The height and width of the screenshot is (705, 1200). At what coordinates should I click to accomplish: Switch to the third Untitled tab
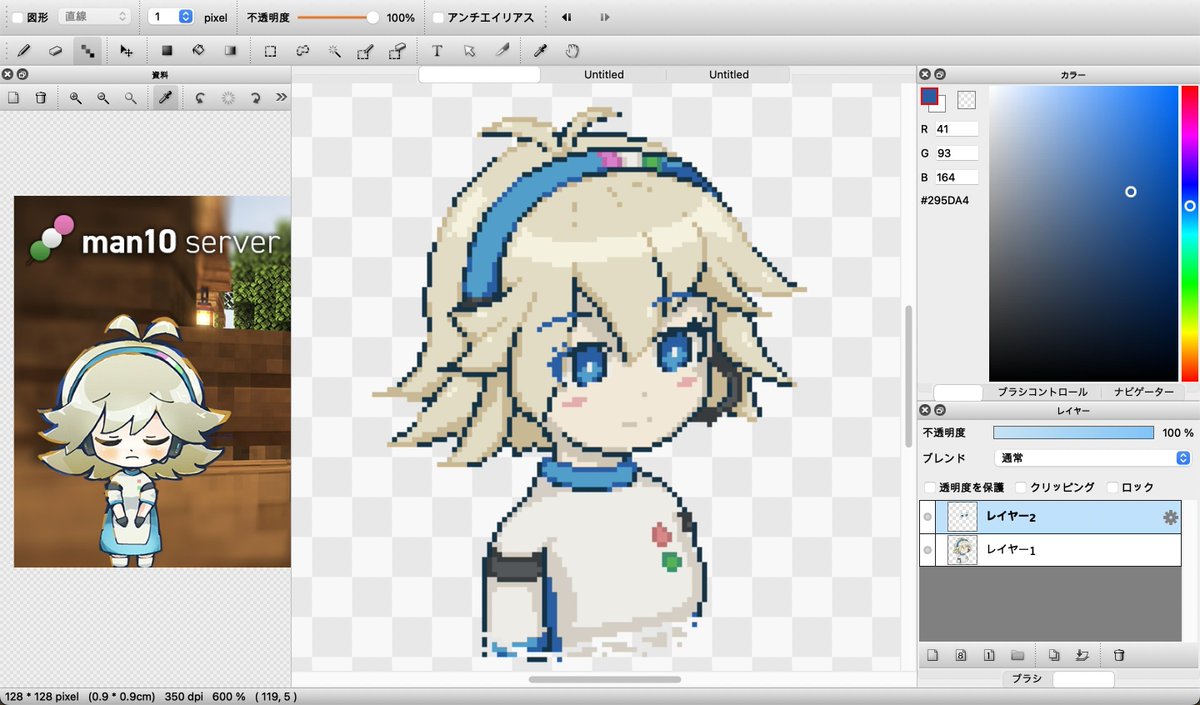point(729,74)
